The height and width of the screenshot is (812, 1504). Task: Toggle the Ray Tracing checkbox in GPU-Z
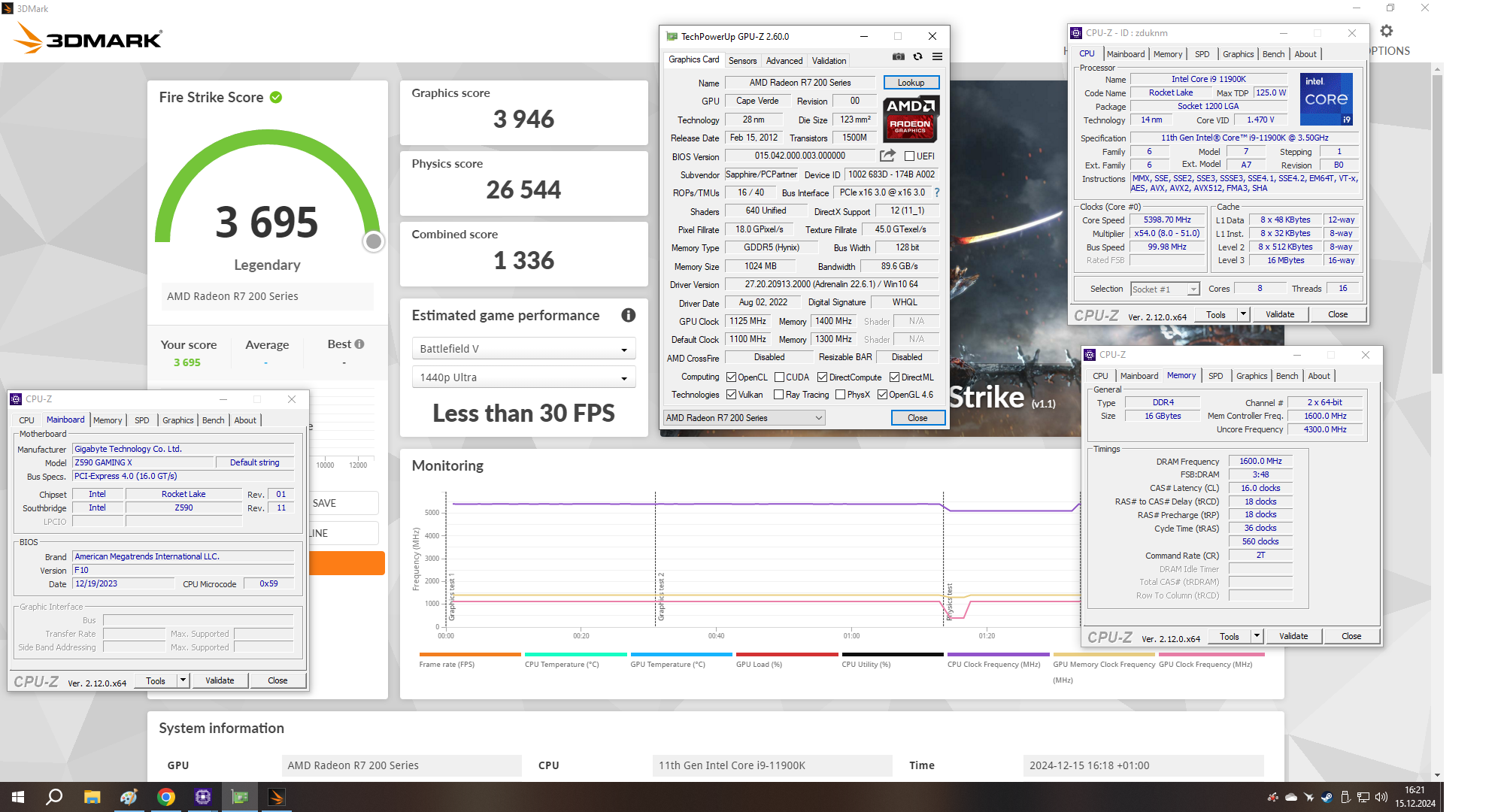779,395
